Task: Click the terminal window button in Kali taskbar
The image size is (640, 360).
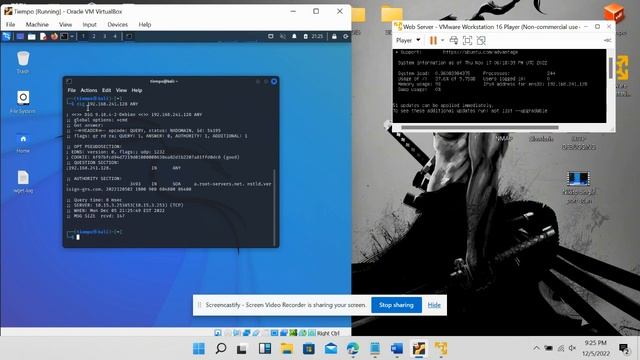Action: 129,36
